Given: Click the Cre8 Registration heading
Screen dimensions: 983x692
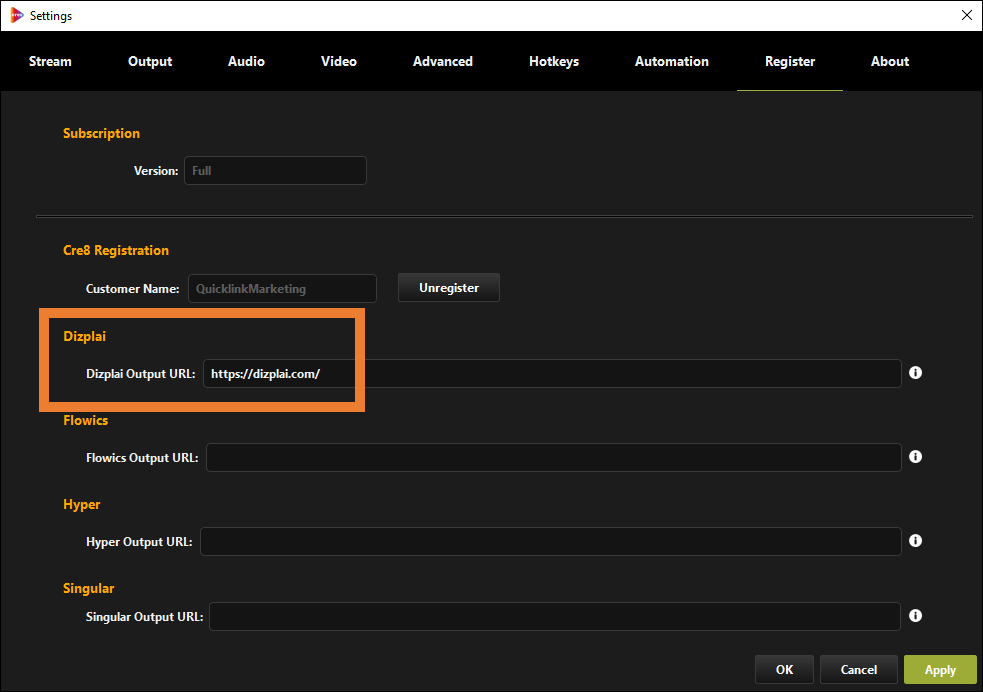Looking at the screenshot, I should point(116,251).
